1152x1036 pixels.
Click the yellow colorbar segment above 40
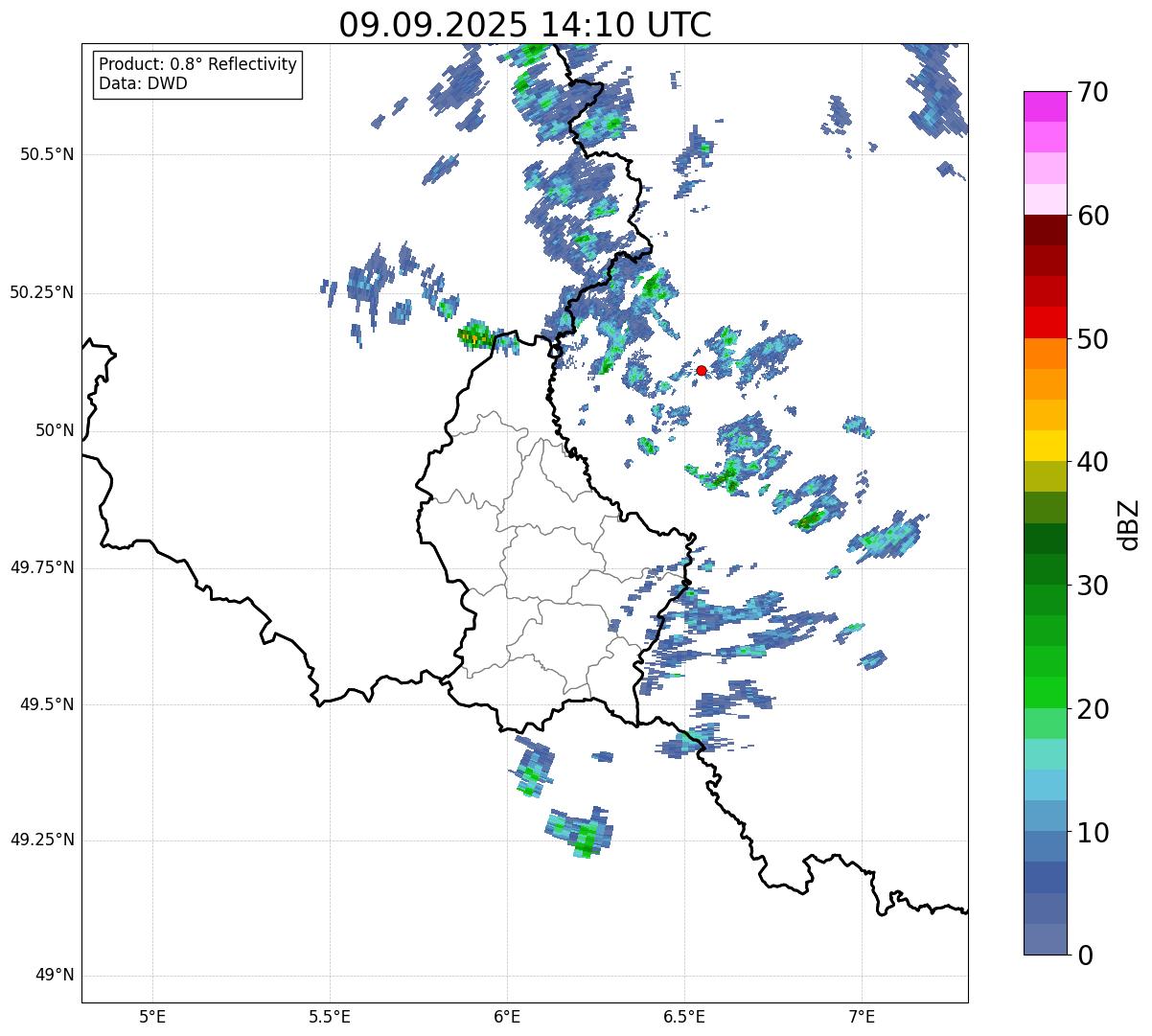coord(1046,446)
